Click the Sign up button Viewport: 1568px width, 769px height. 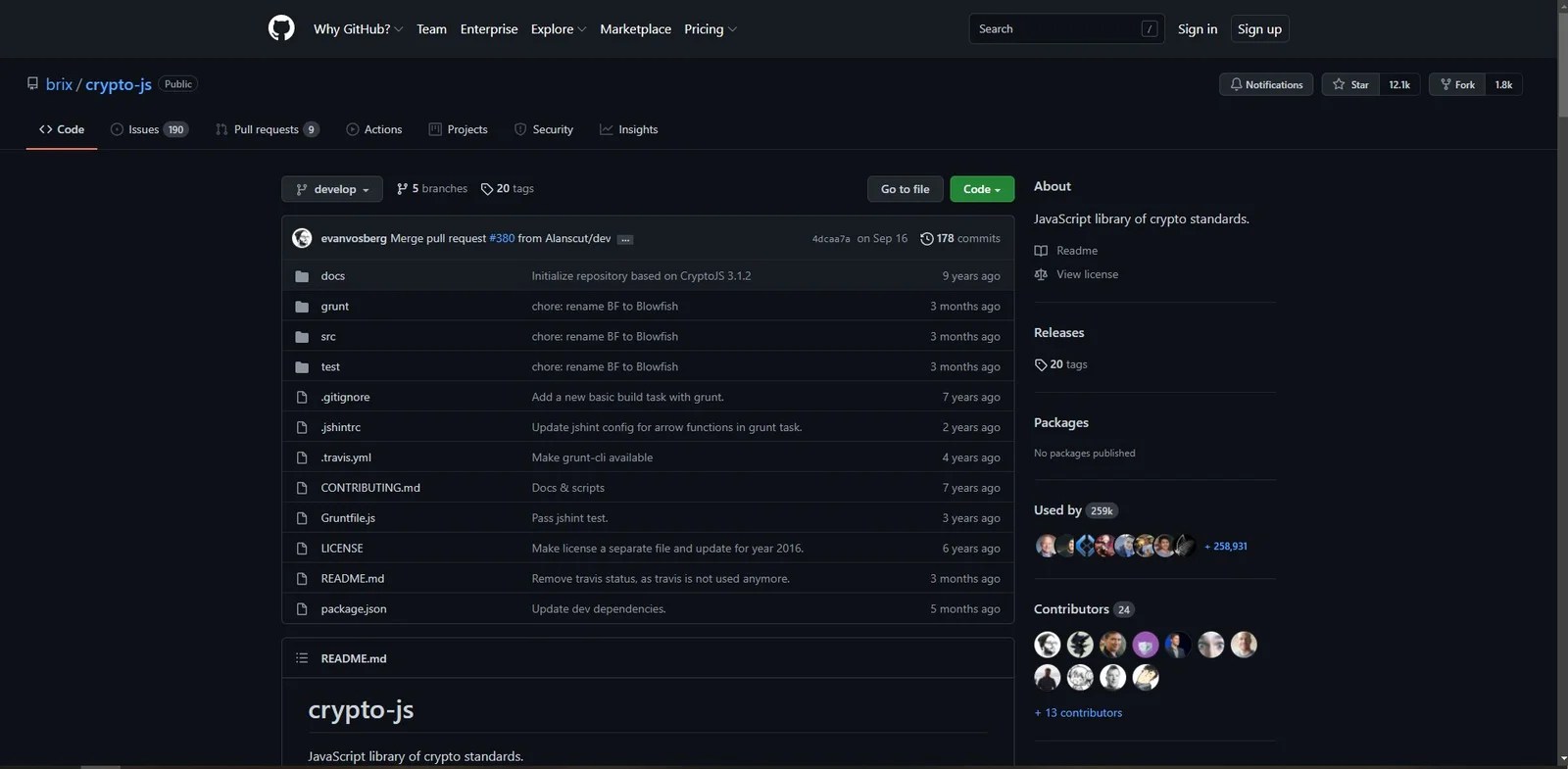(x=1259, y=29)
